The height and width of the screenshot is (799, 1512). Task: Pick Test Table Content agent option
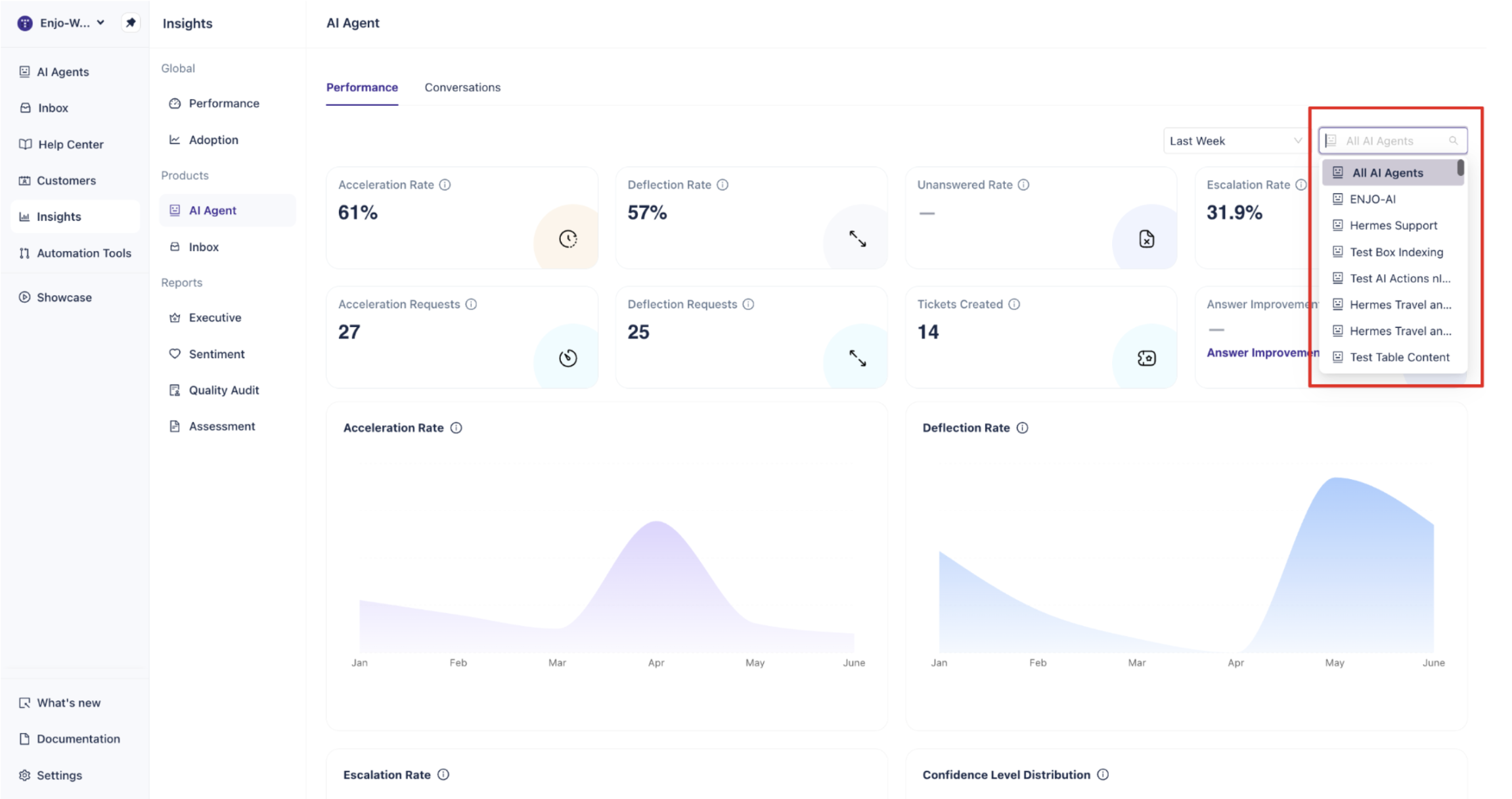click(x=1392, y=357)
